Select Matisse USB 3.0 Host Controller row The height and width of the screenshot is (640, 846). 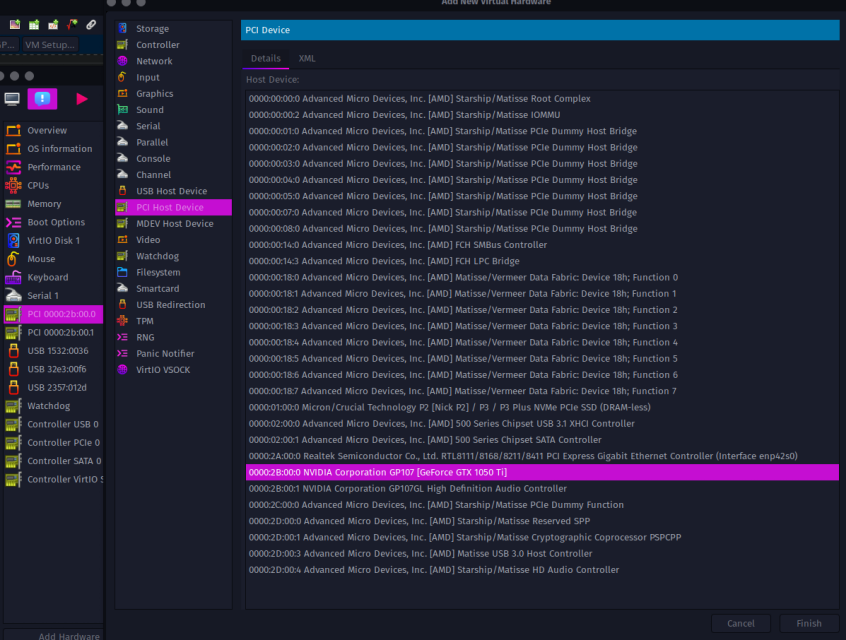[542, 554]
